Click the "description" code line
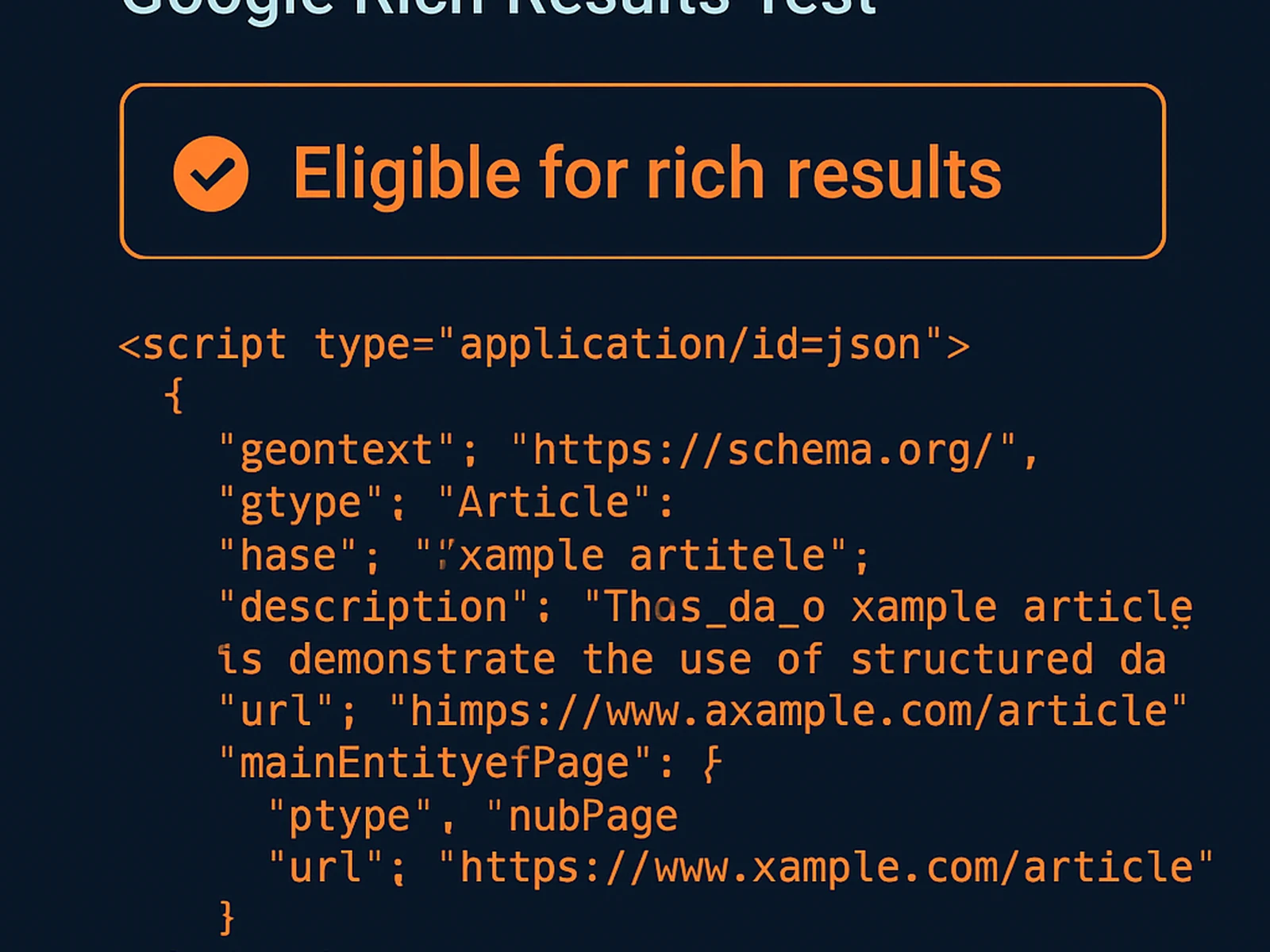The height and width of the screenshot is (952, 1270). tap(705, 608)
